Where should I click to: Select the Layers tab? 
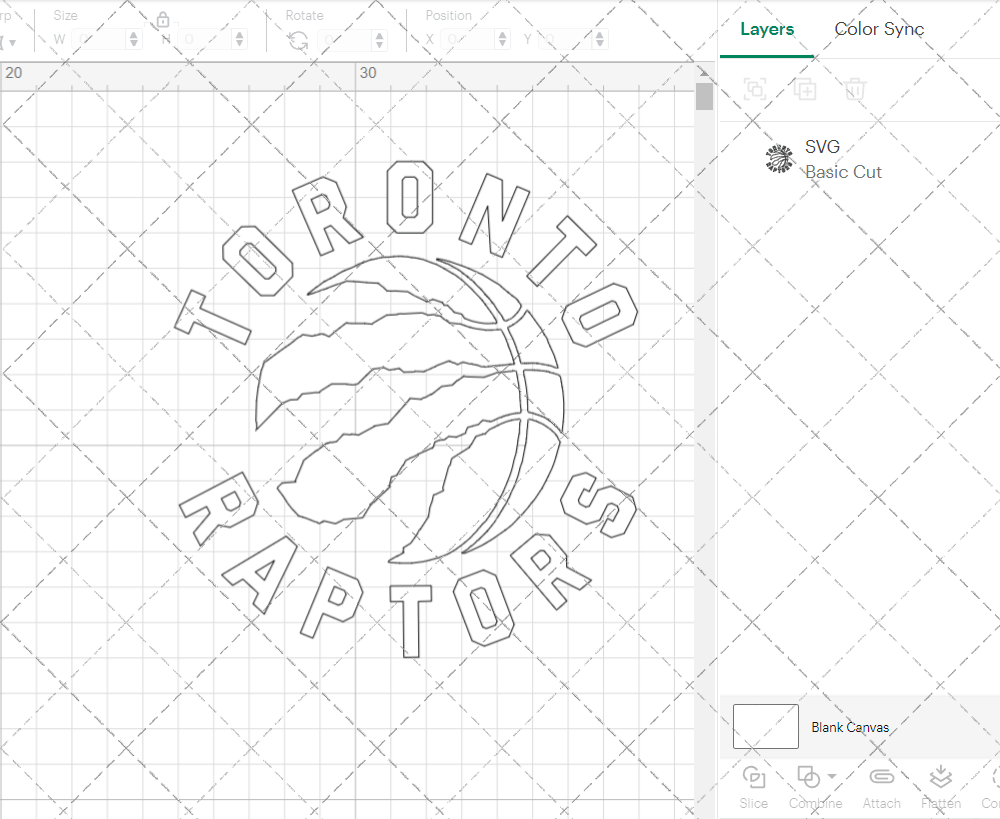[766, 29]
